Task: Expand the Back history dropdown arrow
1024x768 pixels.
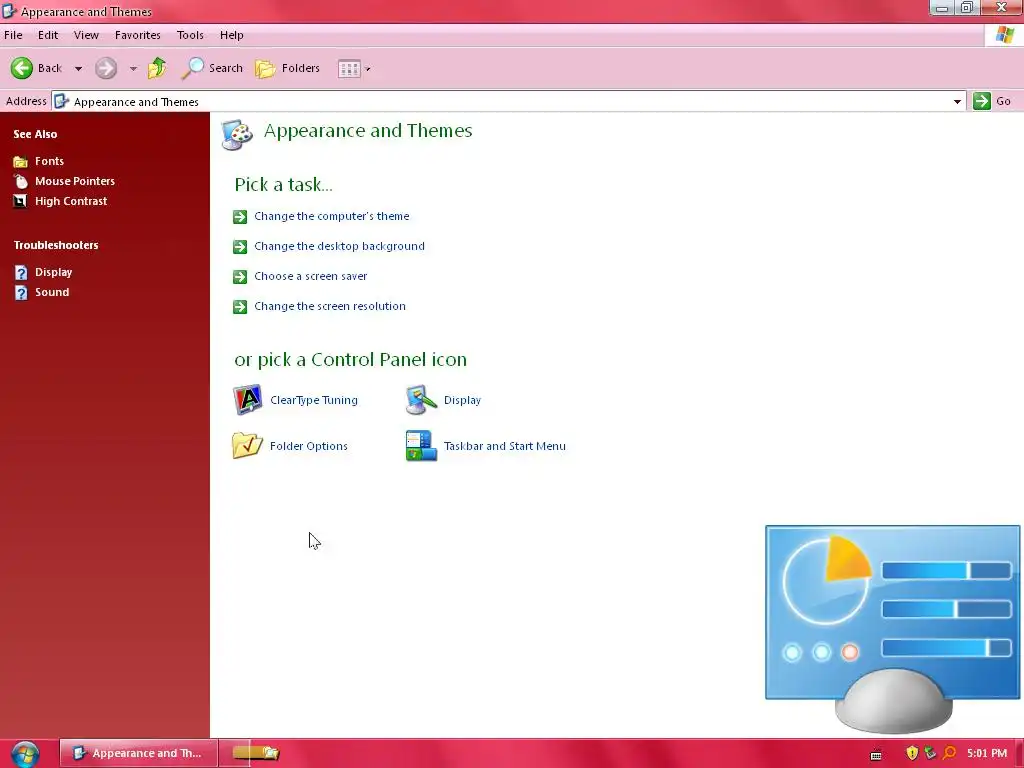Action: tap(78, 69)
